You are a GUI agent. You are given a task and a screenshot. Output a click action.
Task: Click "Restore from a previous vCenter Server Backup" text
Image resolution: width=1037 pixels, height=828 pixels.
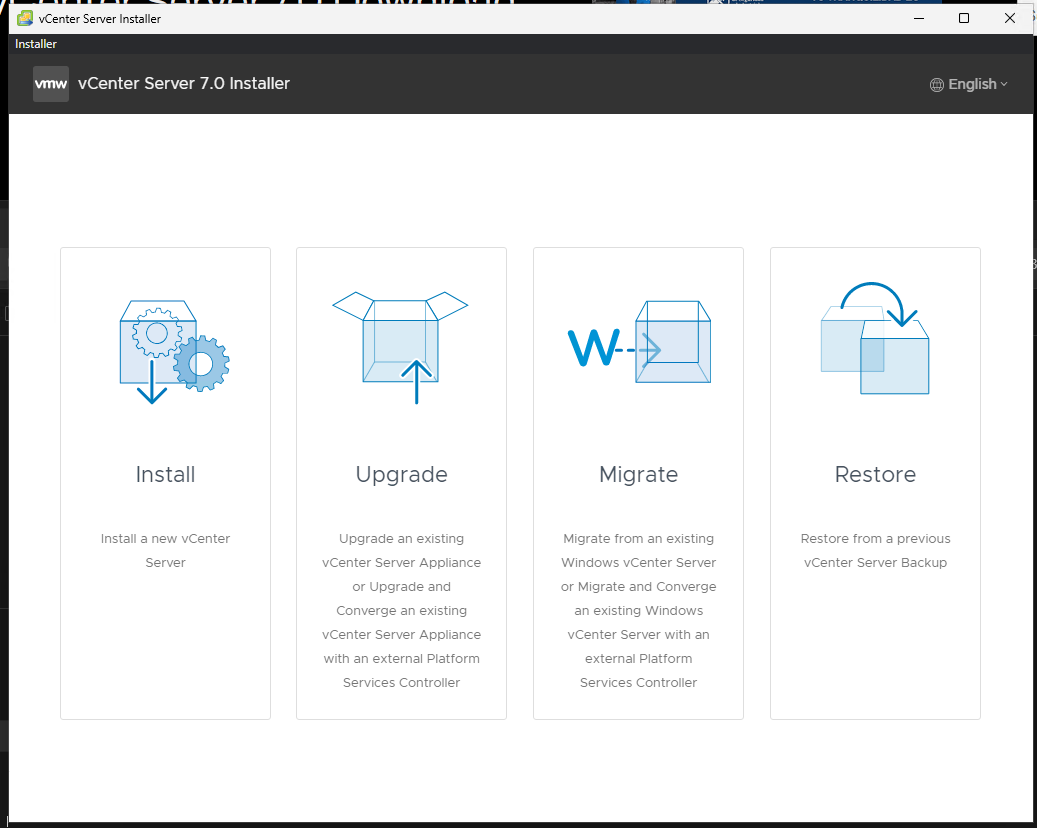(x=875, y=551)
